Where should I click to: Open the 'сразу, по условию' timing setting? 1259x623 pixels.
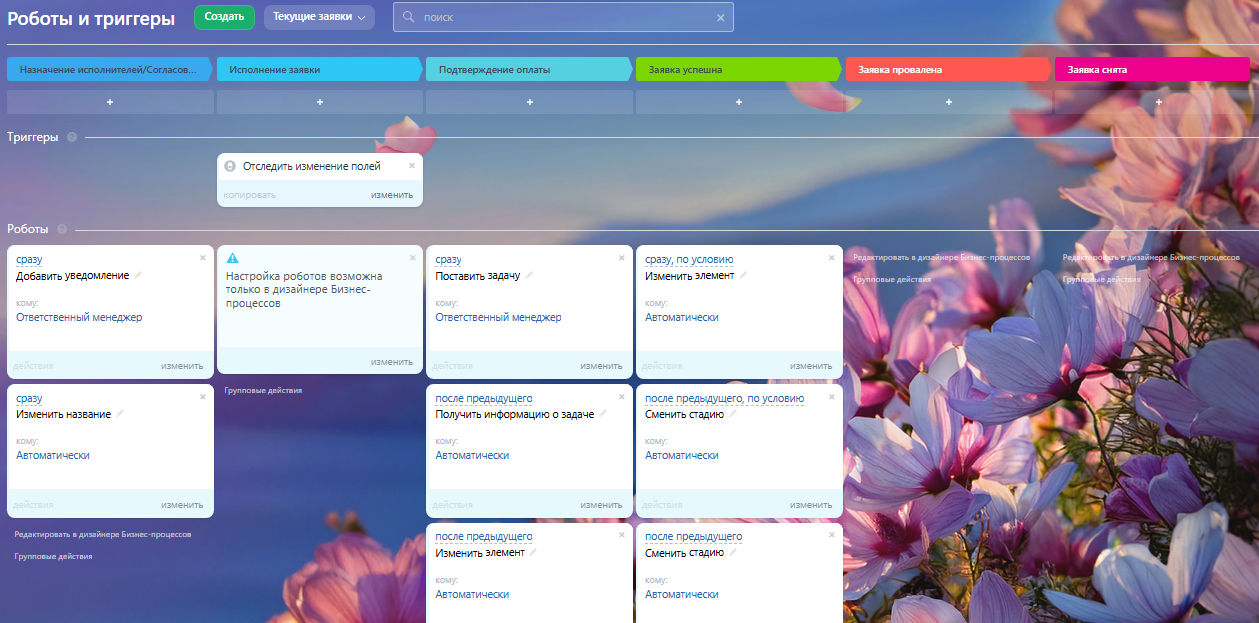point(689,259)
